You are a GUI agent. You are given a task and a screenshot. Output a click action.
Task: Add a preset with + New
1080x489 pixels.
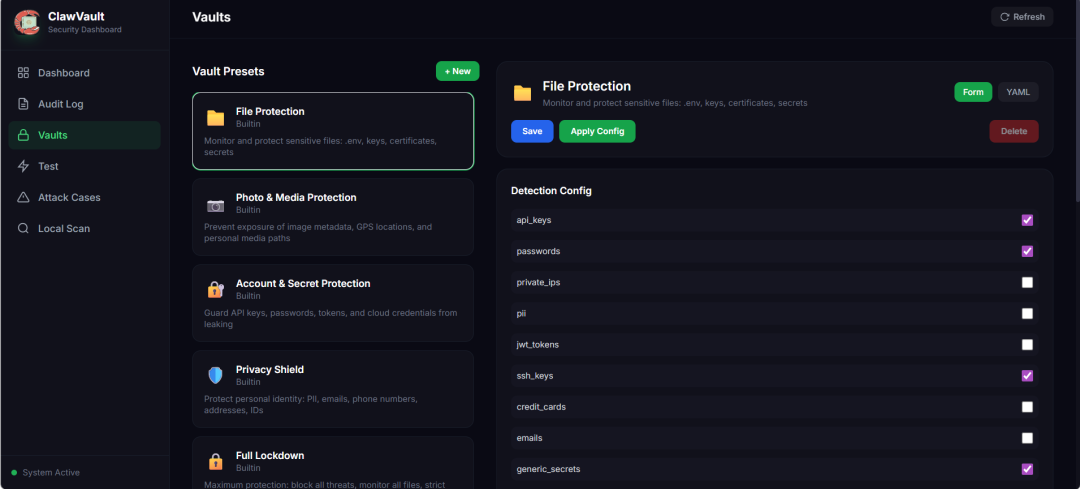(457, 71)
